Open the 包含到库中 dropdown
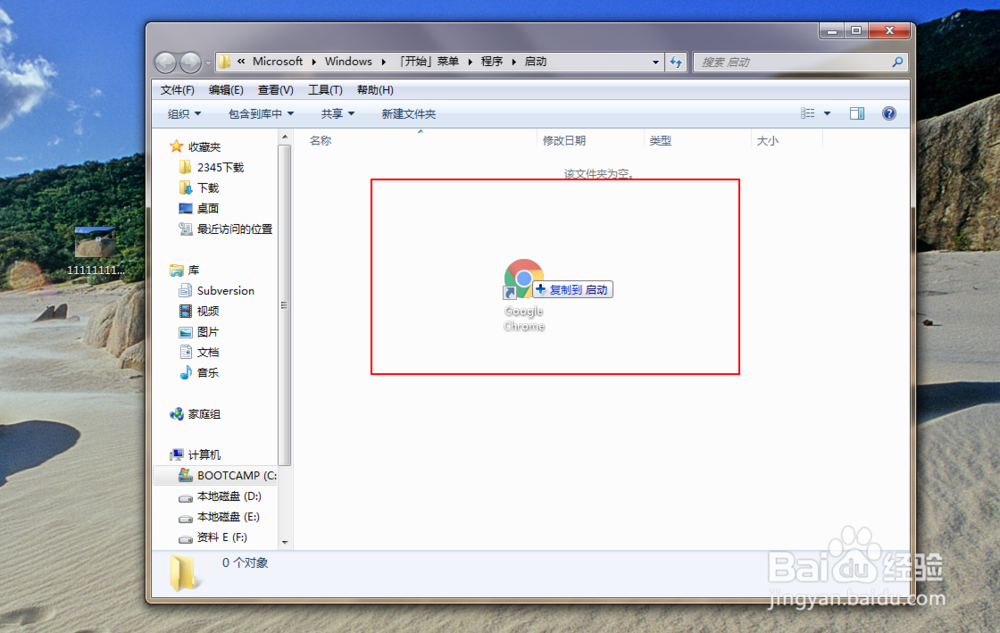This screenshot has height=633, width=1000. tap(261, 114)
